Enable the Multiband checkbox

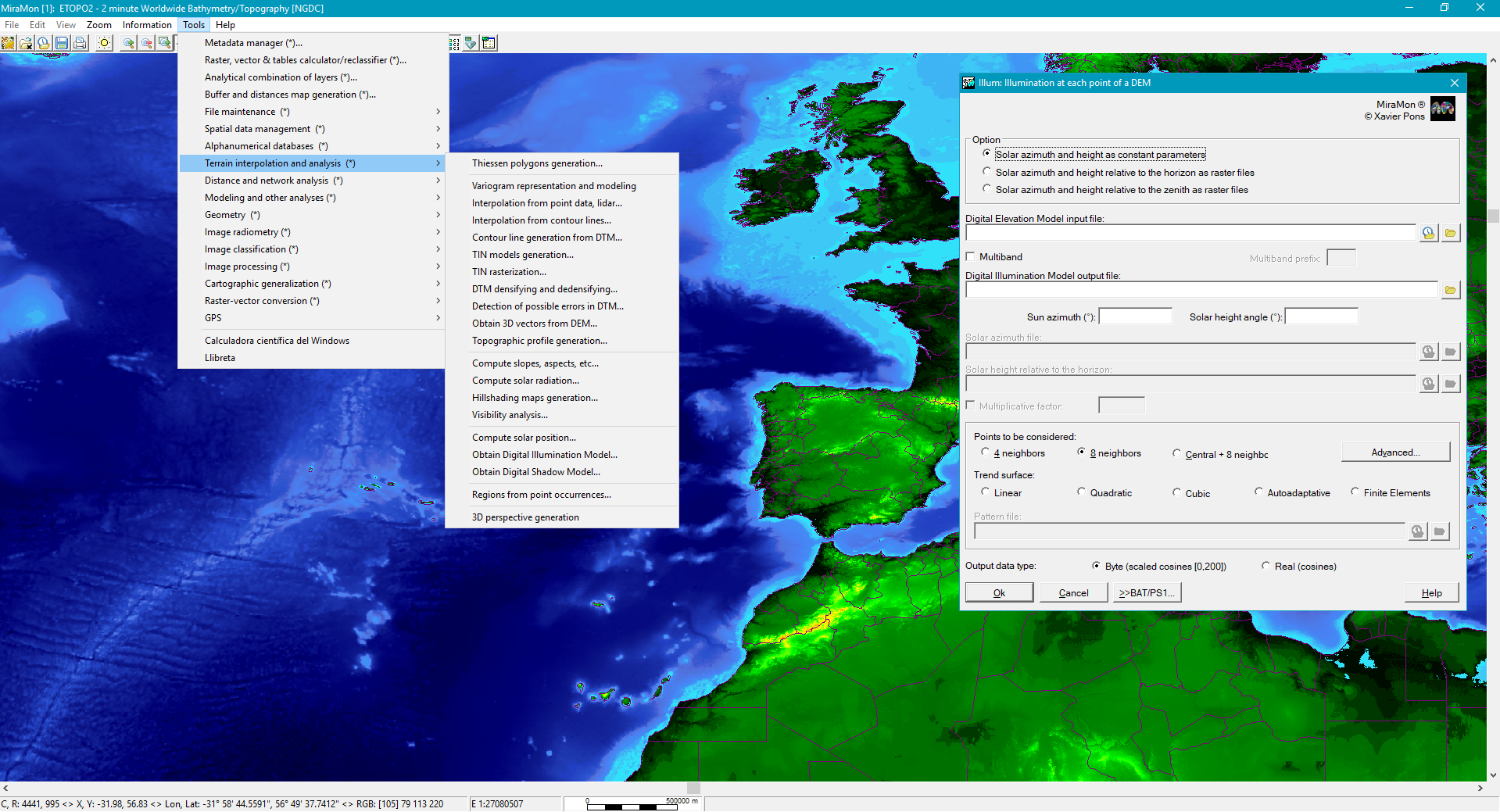pos(971,256)
